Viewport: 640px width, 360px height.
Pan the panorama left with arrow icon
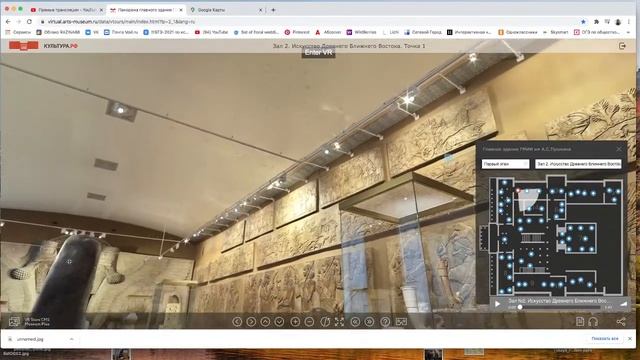[x=237, y=322]
